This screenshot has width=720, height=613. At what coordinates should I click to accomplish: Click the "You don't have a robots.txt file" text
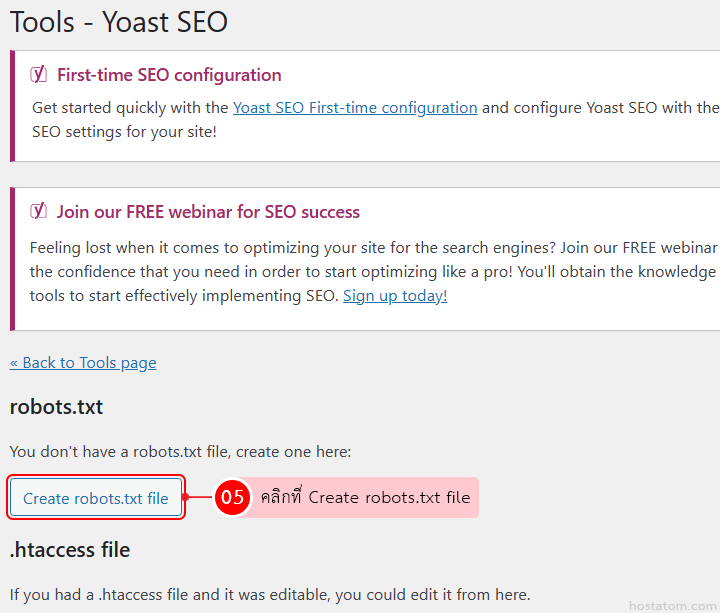click(180, 452)
